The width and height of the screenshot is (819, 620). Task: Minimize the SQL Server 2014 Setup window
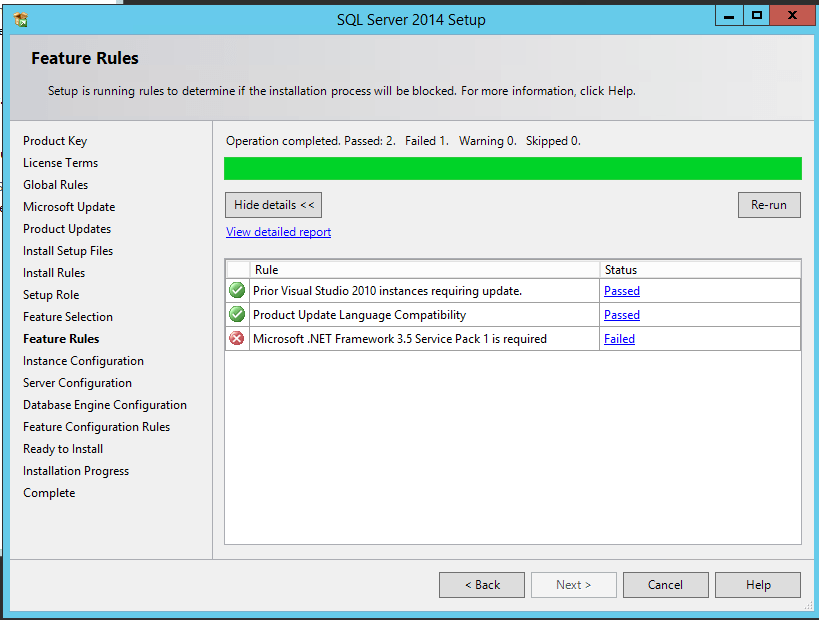click(729, 16)
